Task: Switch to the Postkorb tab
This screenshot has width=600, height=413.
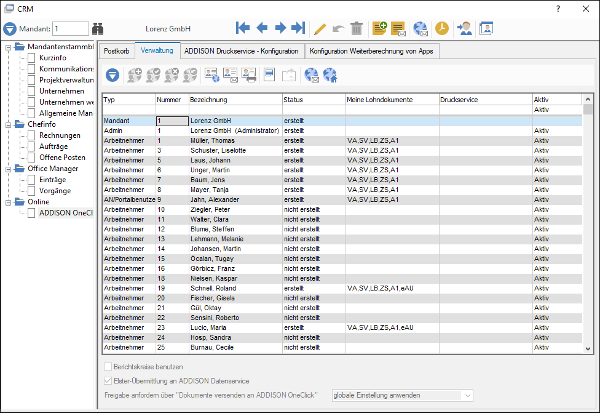Action: point(117,51)
